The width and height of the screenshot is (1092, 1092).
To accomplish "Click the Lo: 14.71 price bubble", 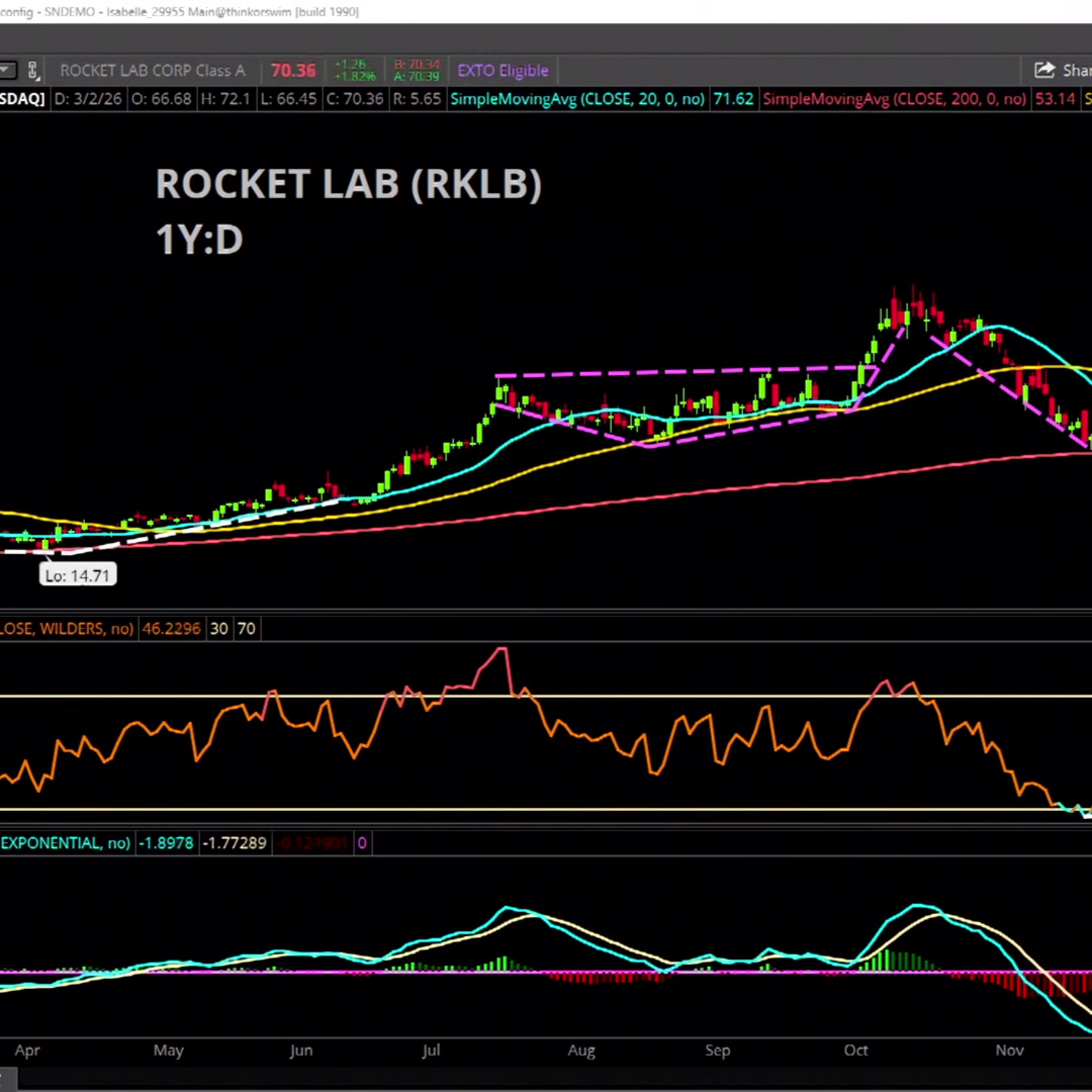I will (78, 575).
